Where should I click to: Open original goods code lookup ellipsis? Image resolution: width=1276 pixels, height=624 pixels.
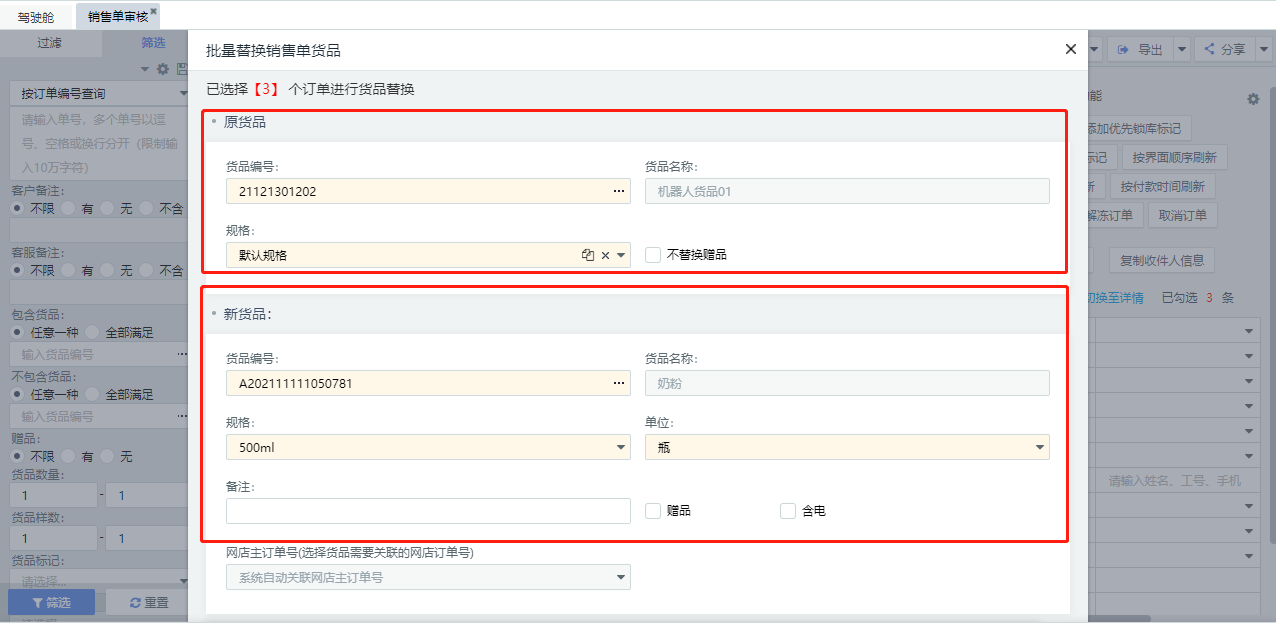pos(618,191)
